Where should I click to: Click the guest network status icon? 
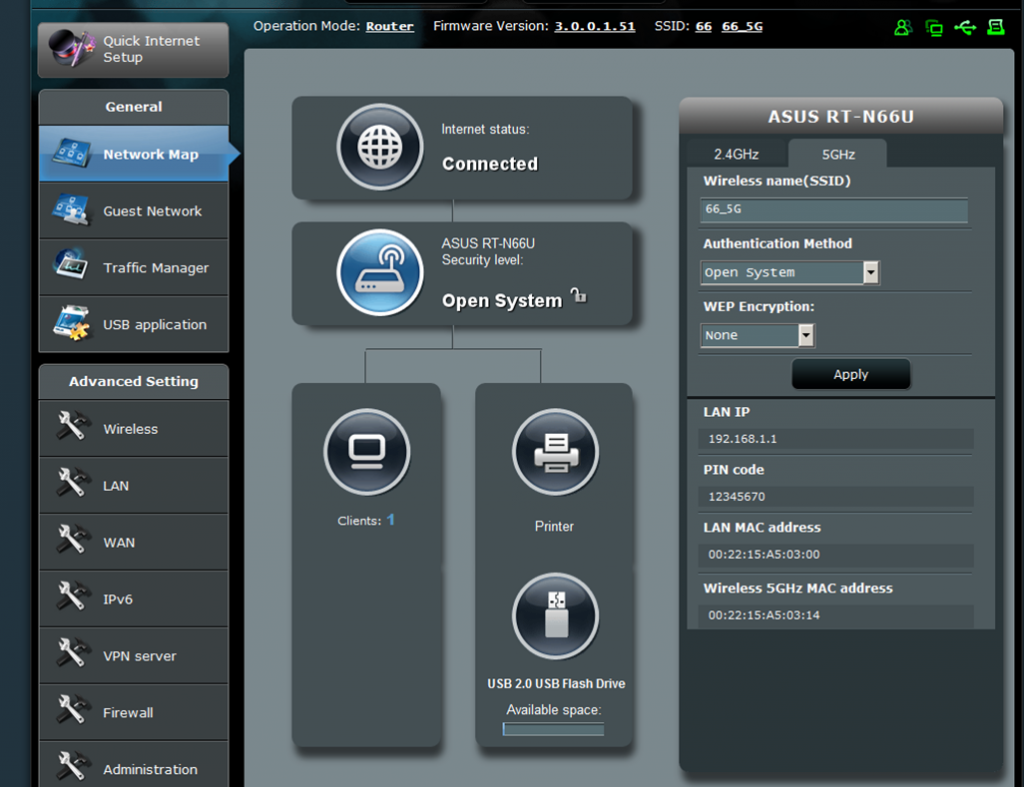point(903,27)
